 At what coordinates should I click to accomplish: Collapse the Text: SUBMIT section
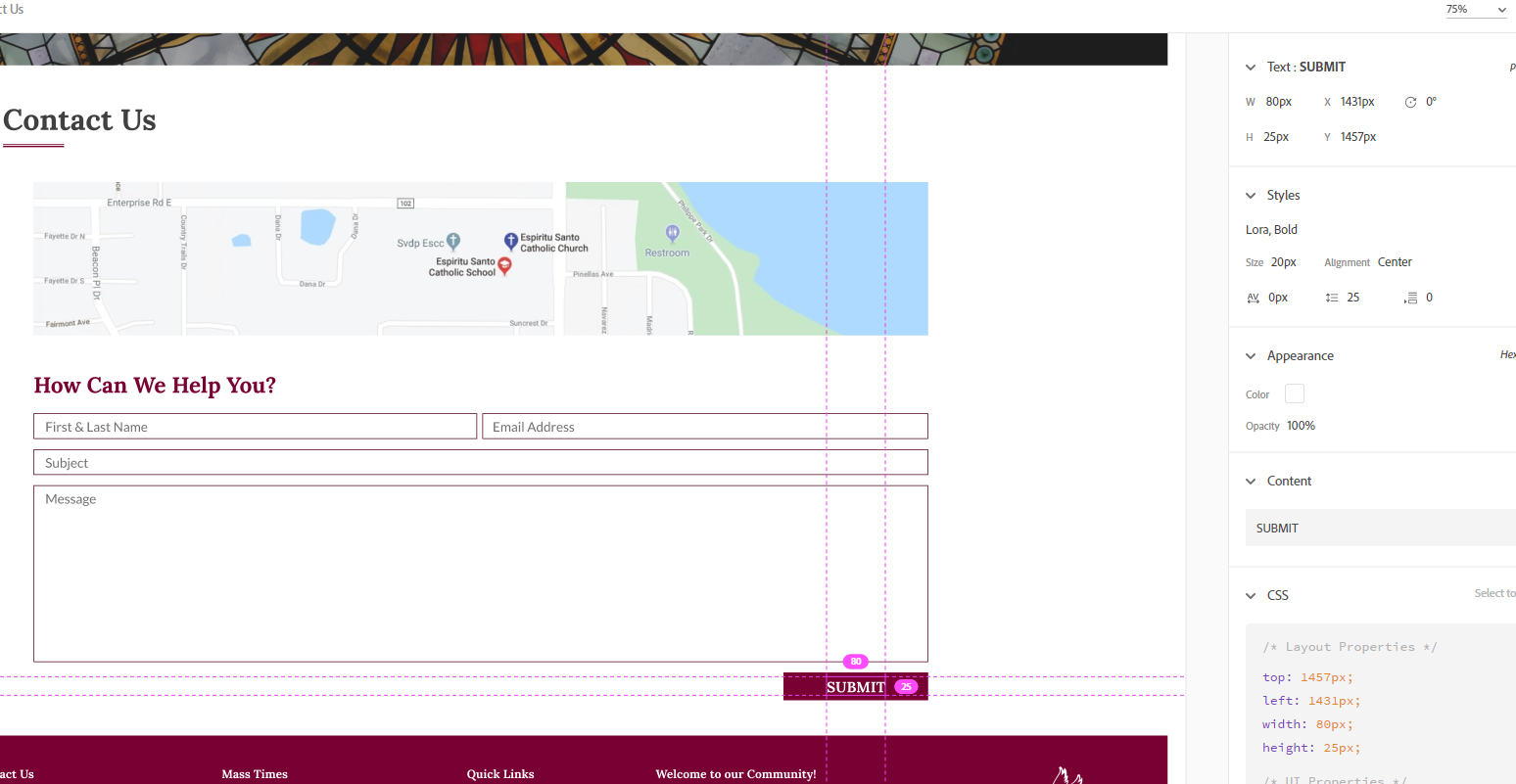(x=1251, y=68)
